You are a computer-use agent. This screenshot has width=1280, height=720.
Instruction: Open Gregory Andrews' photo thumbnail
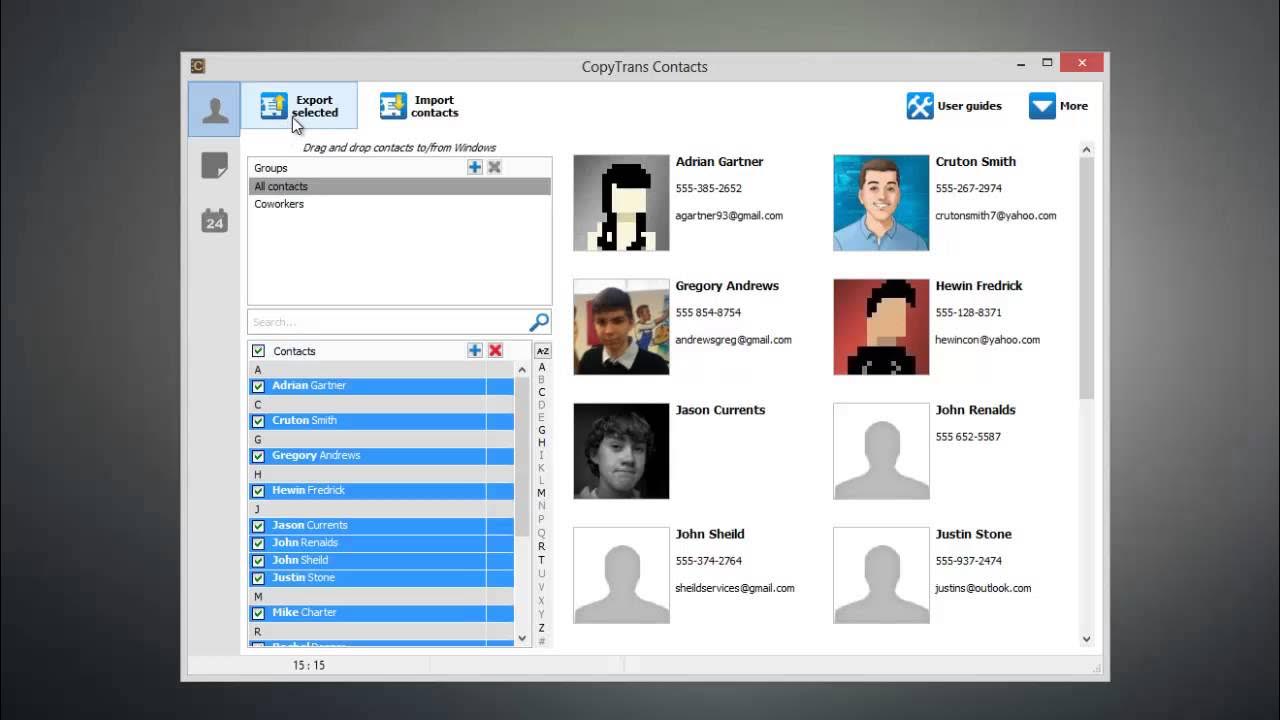point(621,327)
